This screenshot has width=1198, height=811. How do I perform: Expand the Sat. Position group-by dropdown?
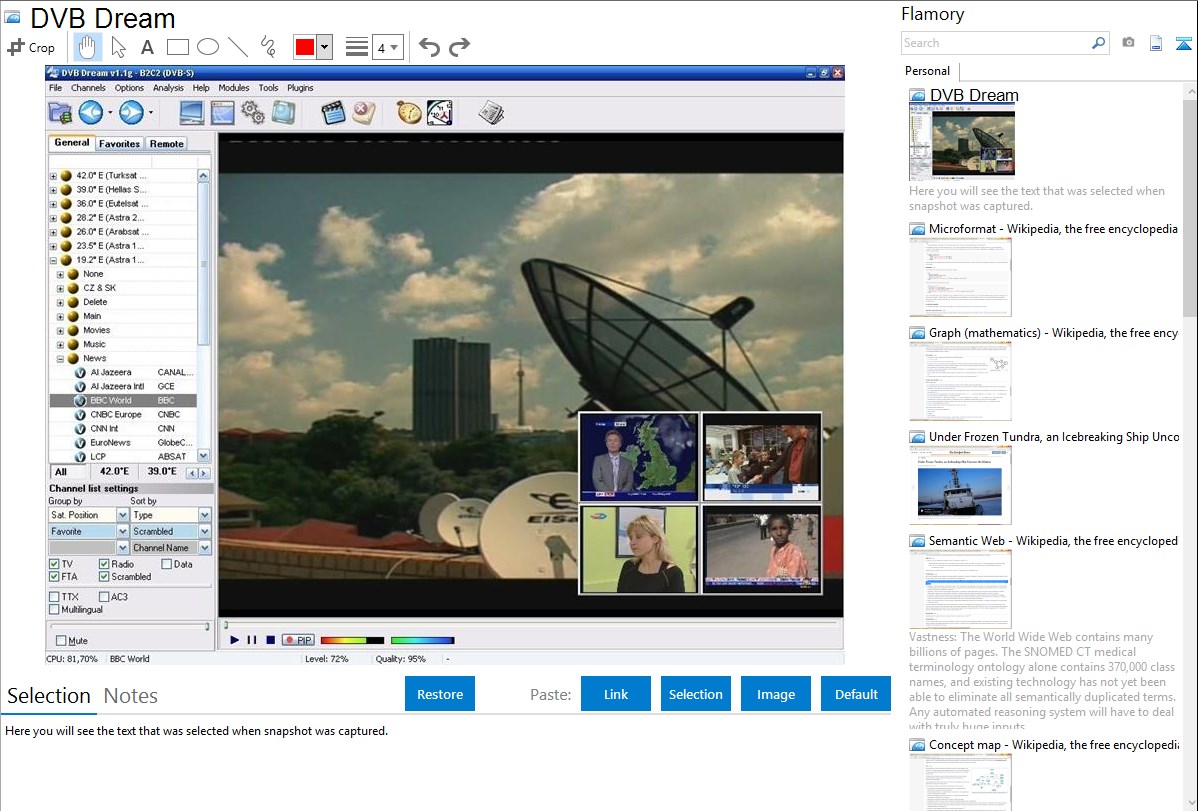click(123, 515)
